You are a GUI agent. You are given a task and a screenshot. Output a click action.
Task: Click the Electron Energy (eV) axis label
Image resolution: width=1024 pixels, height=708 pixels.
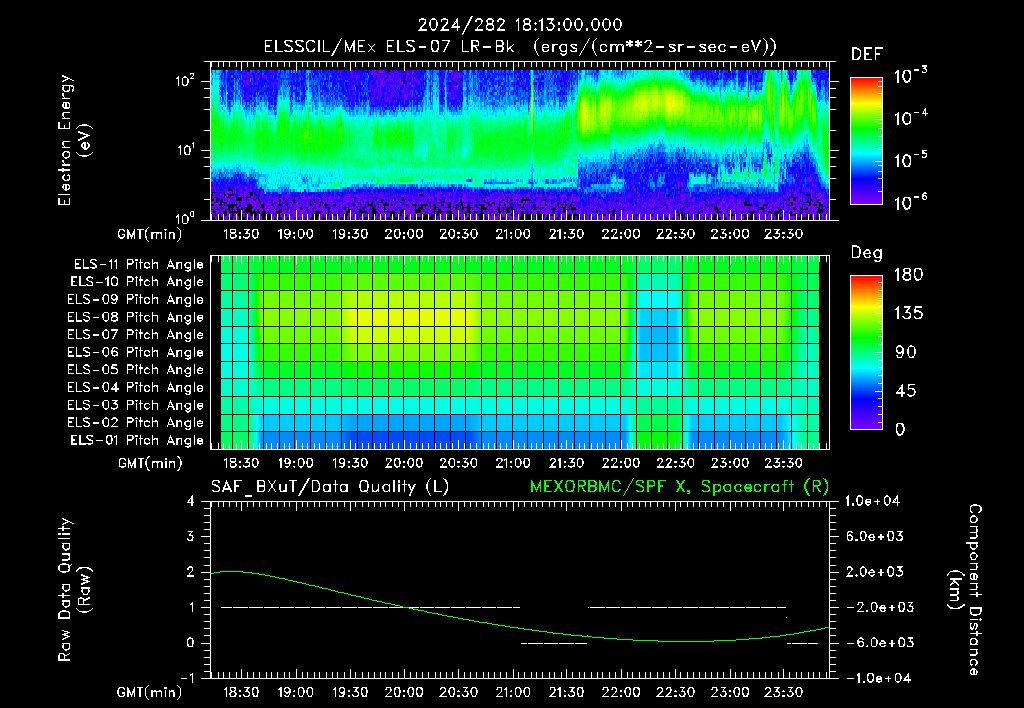pyautogui.click(x=74, y=140)
